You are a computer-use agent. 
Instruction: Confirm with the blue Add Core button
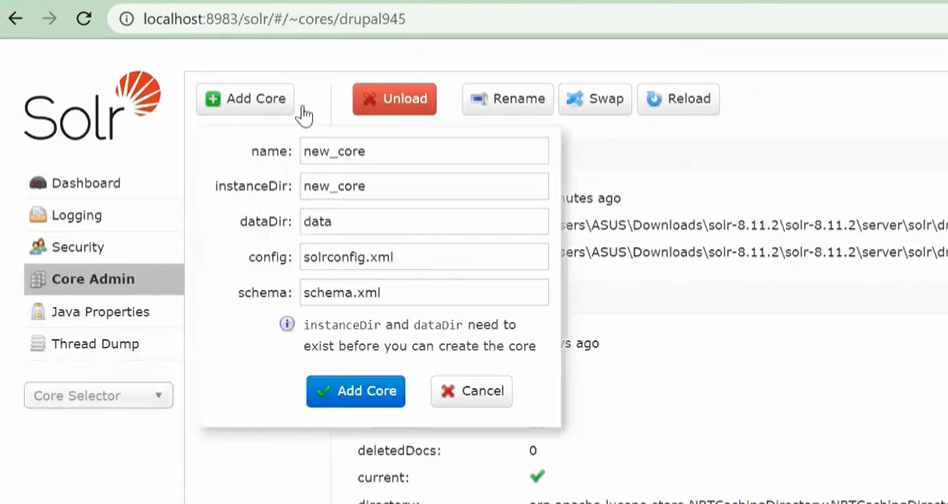356,391
